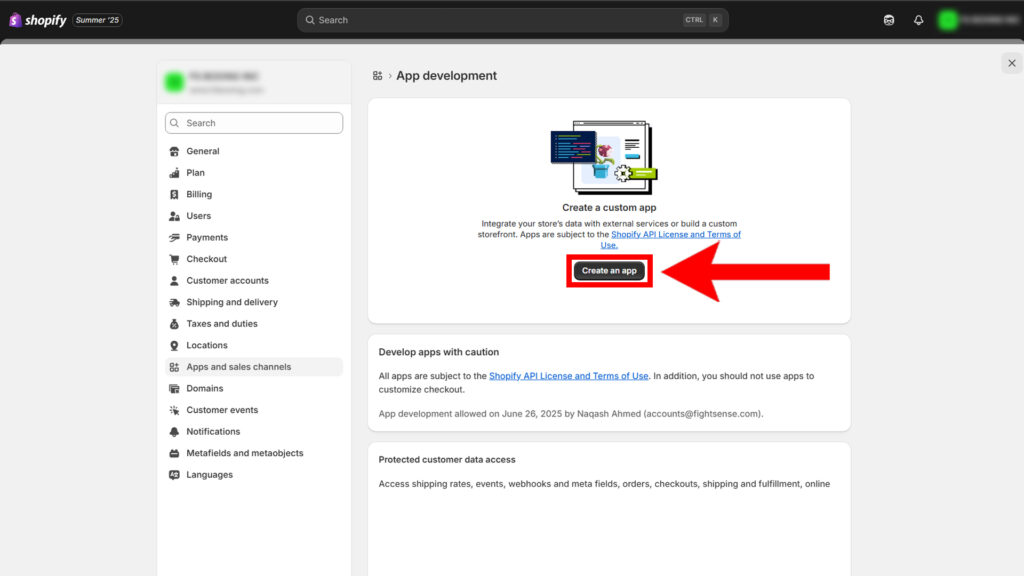This screenshot has width=1024, height=576.
Task: Open General settings
Action: (202, 151)
